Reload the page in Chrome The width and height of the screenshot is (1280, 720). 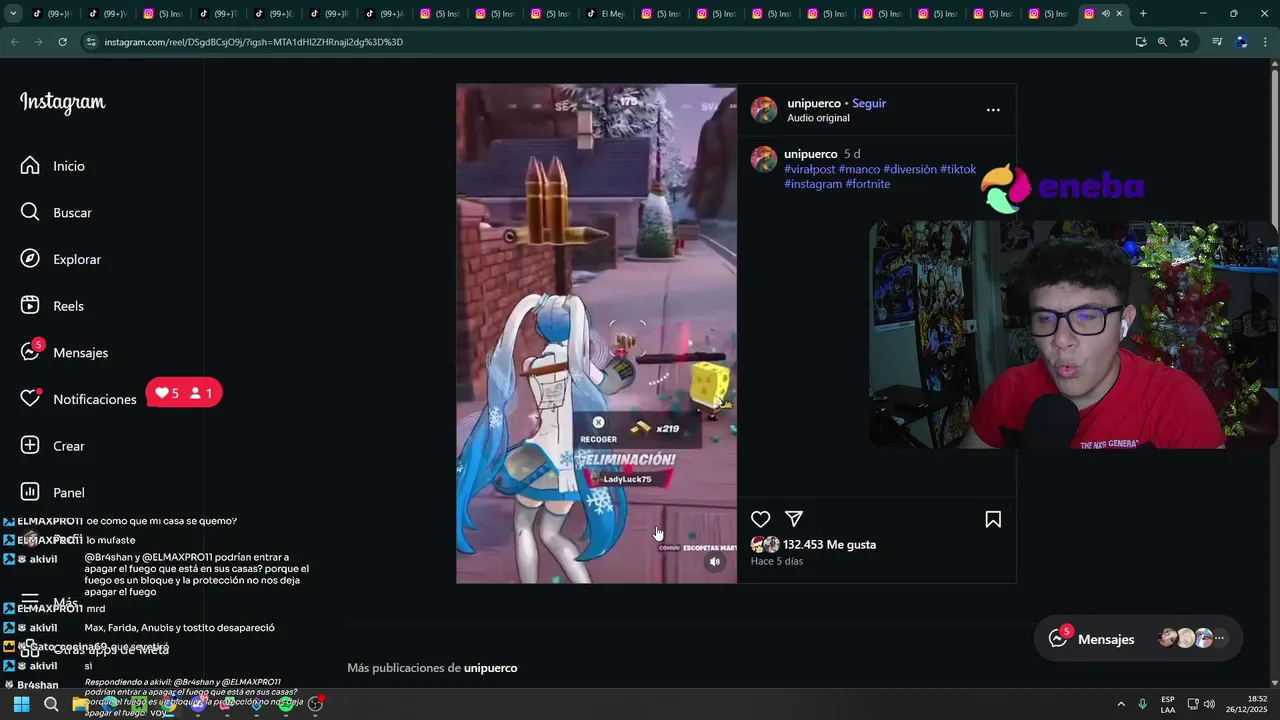[x=62, y=42]
